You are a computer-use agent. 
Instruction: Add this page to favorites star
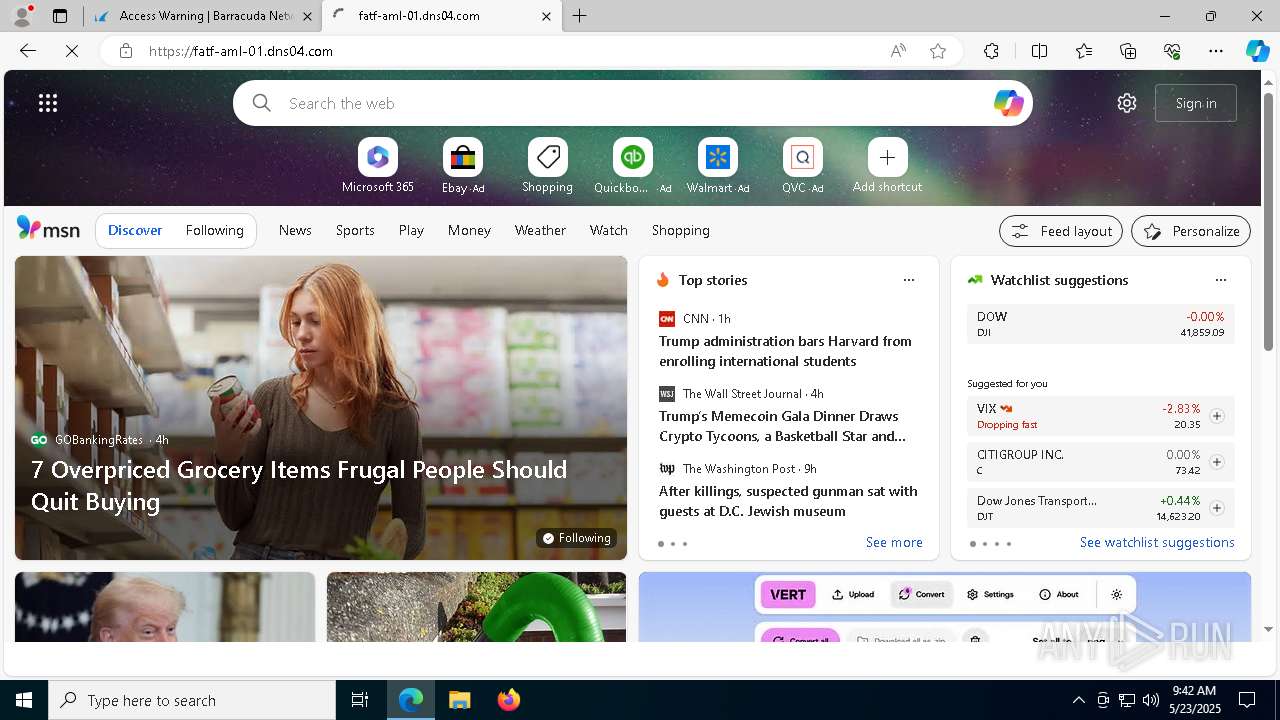[x=938, y=51]
